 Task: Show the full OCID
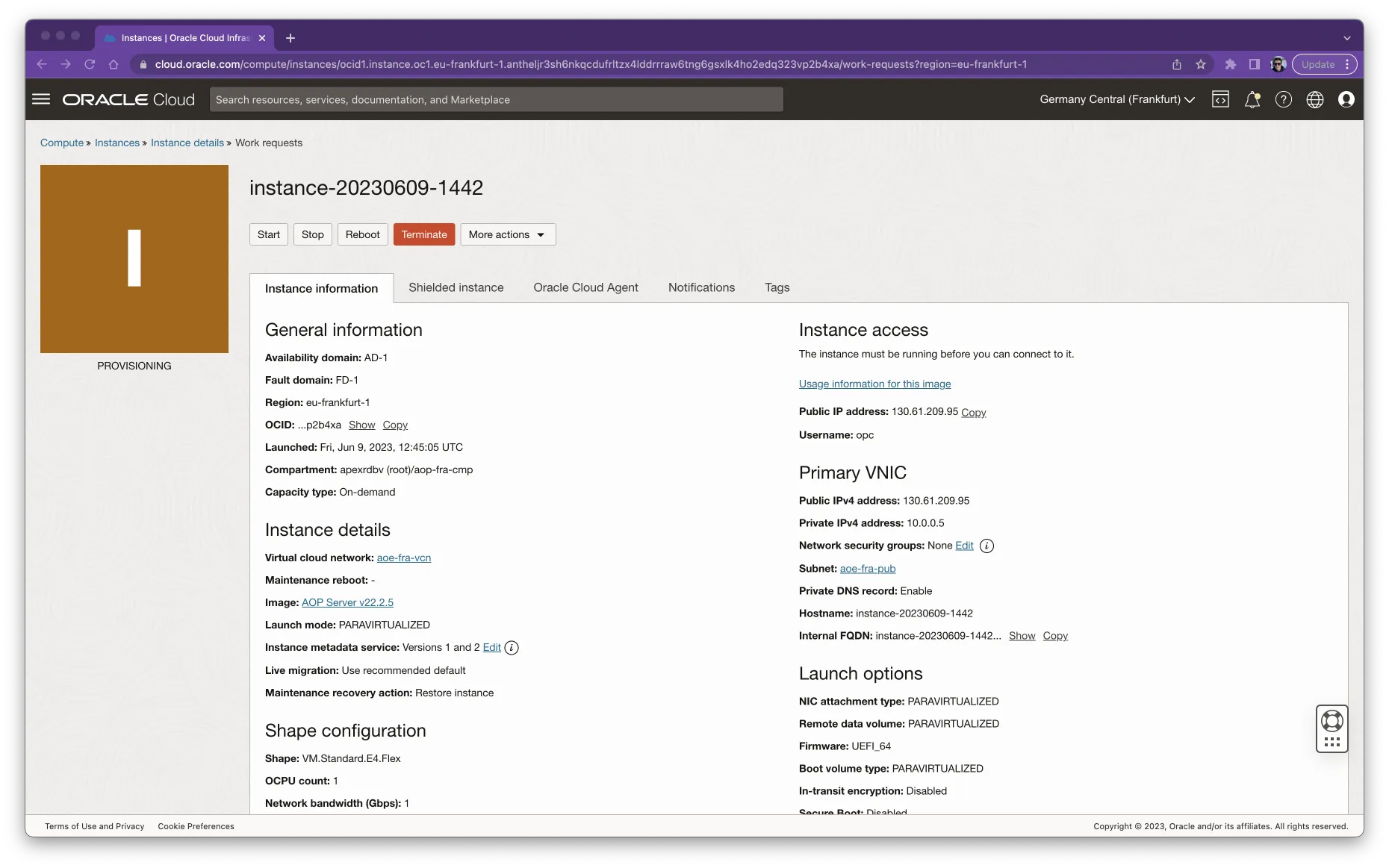(362, 425)
